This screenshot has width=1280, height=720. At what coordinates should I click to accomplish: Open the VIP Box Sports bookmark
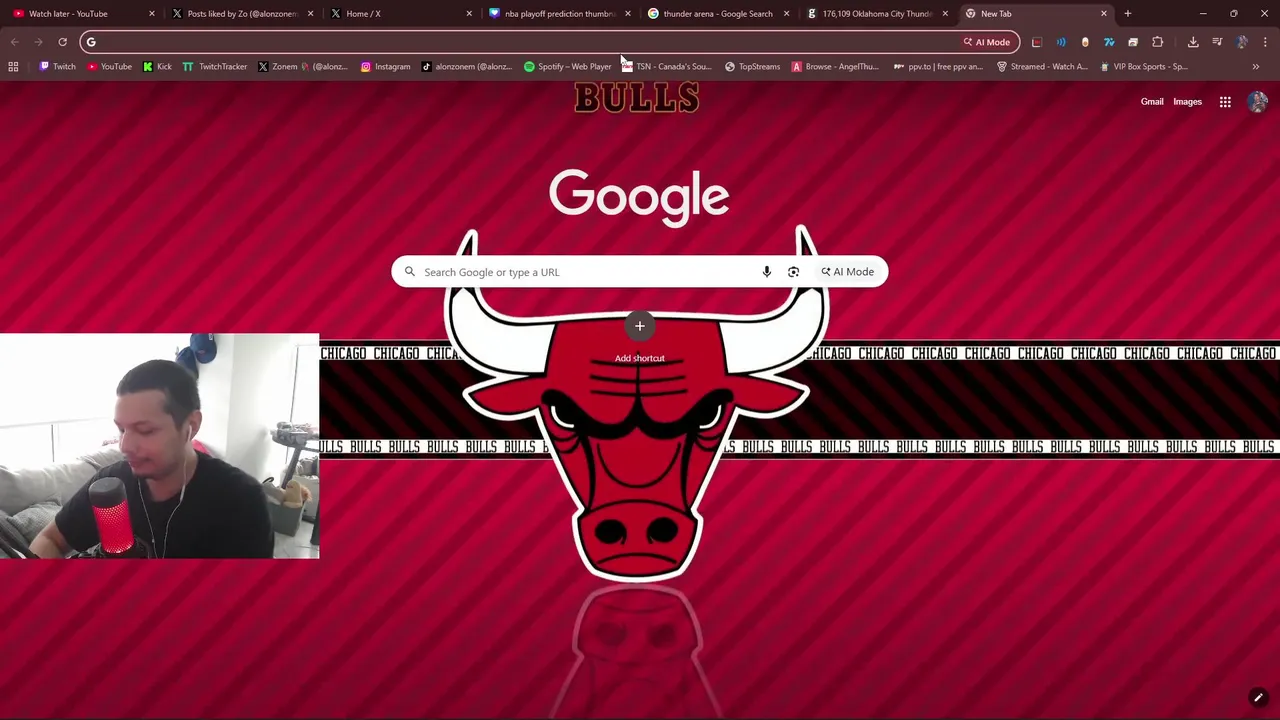click(1144, 67)
